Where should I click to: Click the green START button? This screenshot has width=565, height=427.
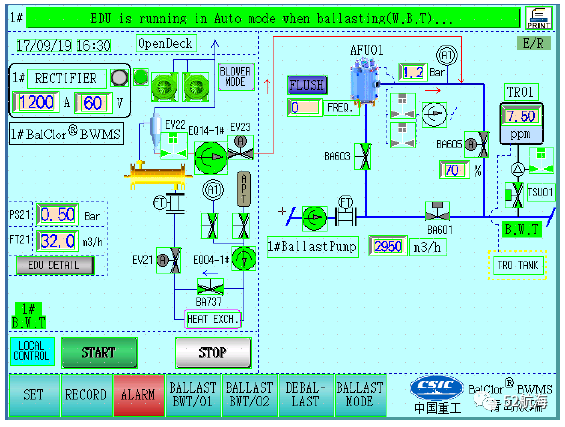[x=99, y=352]
